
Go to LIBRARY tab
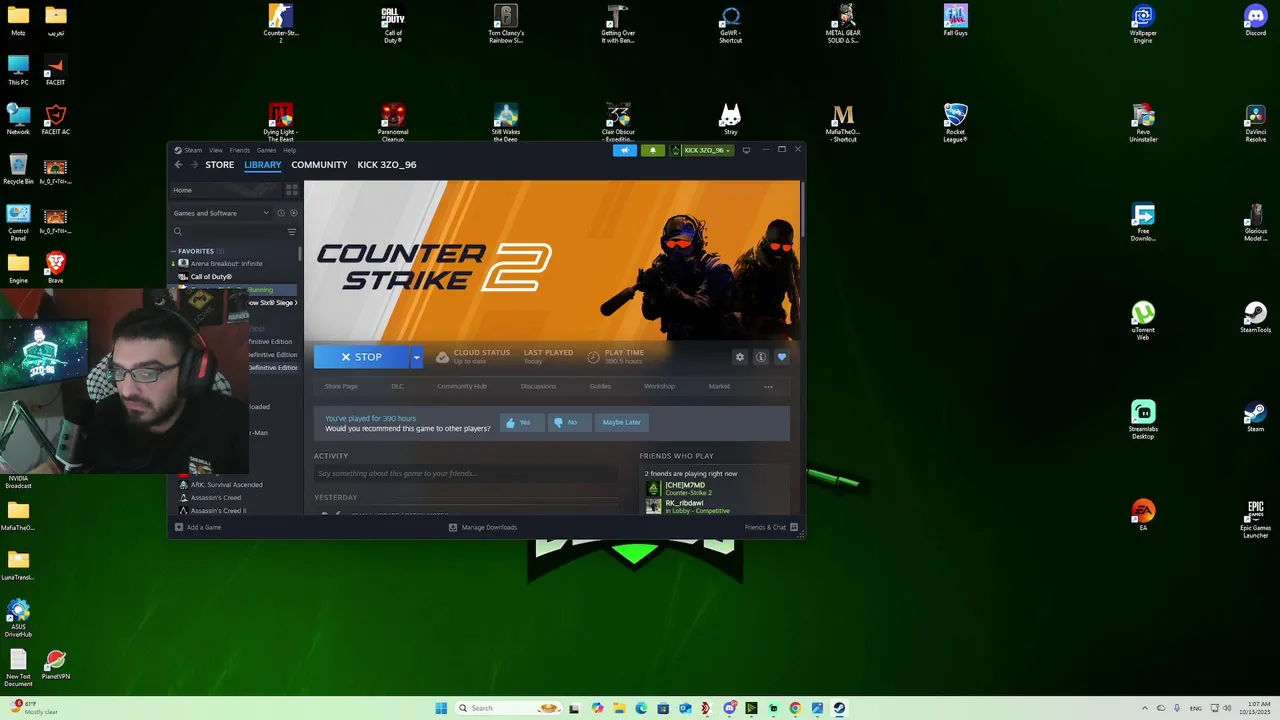263,165
